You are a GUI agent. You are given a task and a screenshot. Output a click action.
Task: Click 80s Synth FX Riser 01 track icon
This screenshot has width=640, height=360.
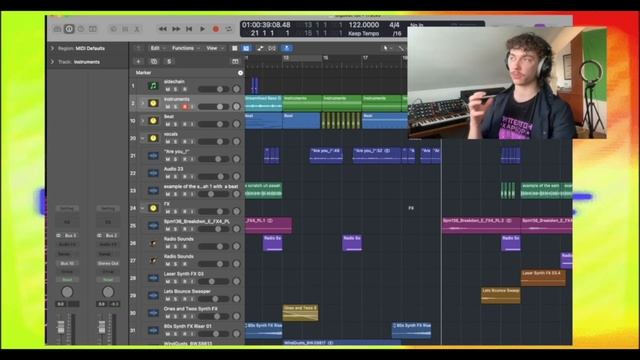(153, 330)
